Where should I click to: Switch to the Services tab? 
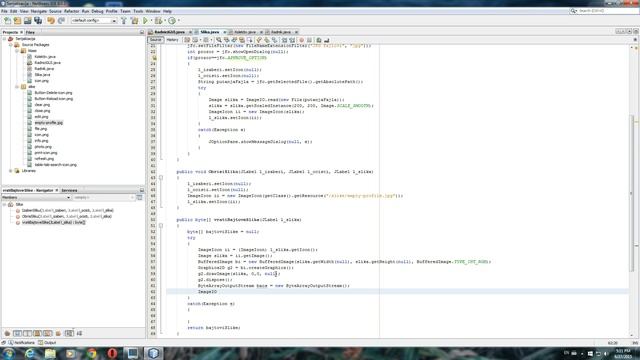[69, 190]
